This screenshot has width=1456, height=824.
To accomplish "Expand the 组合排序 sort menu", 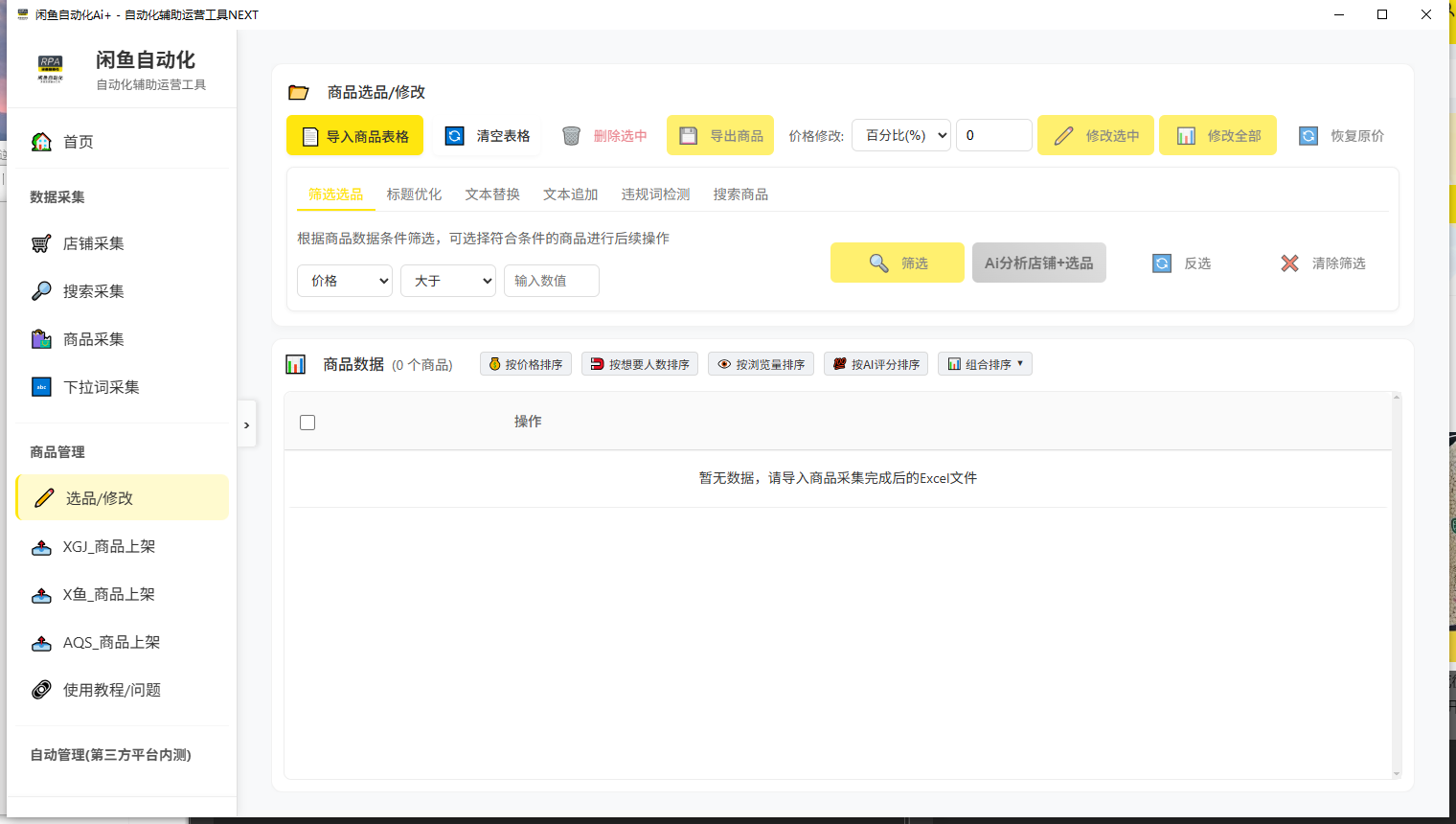I will pyautogui.click(x=985, y=364).
